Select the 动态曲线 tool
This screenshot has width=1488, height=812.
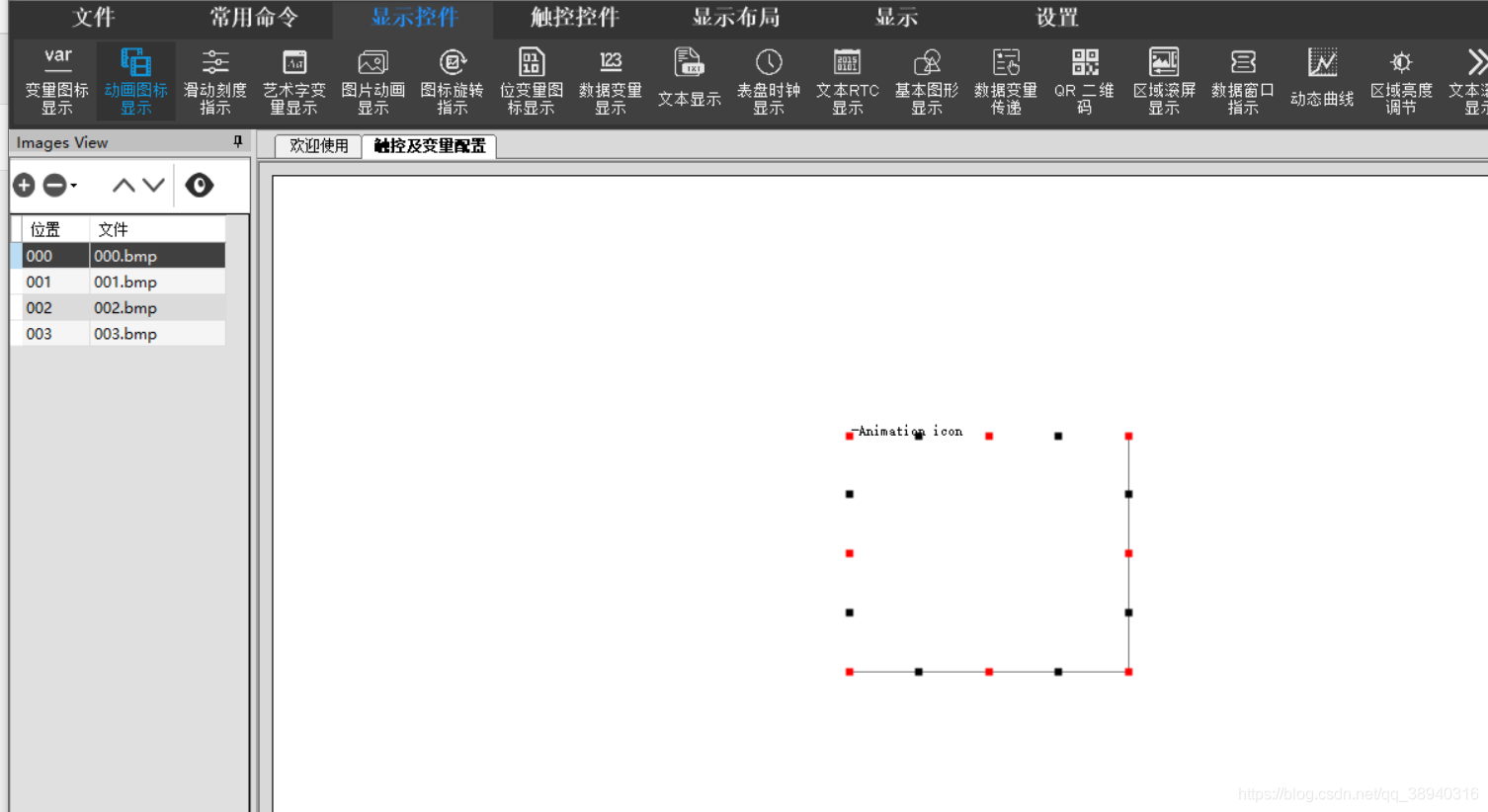[1322, 79]
